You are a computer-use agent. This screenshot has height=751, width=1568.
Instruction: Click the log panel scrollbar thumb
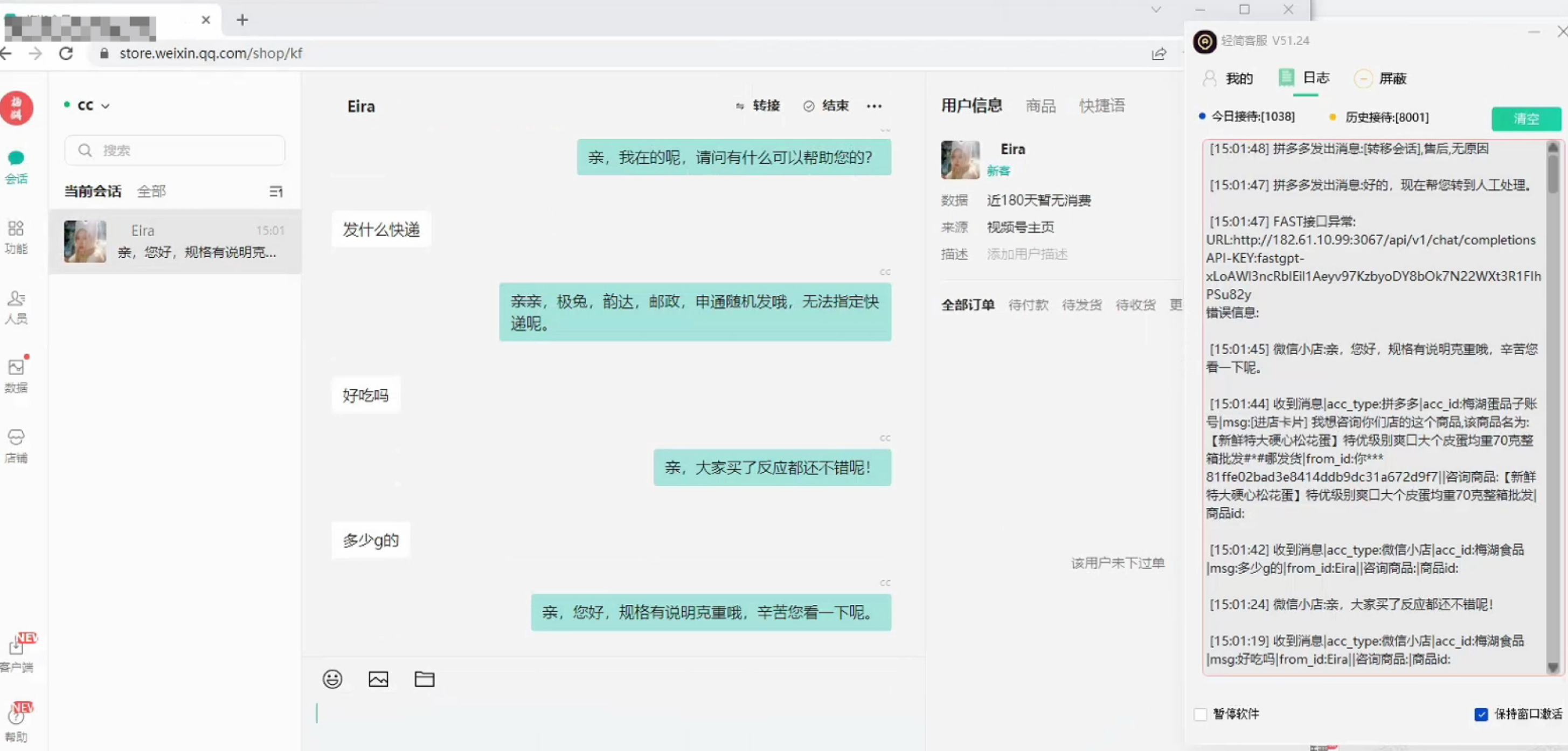pyautogui.click(x=1553, y=173)
